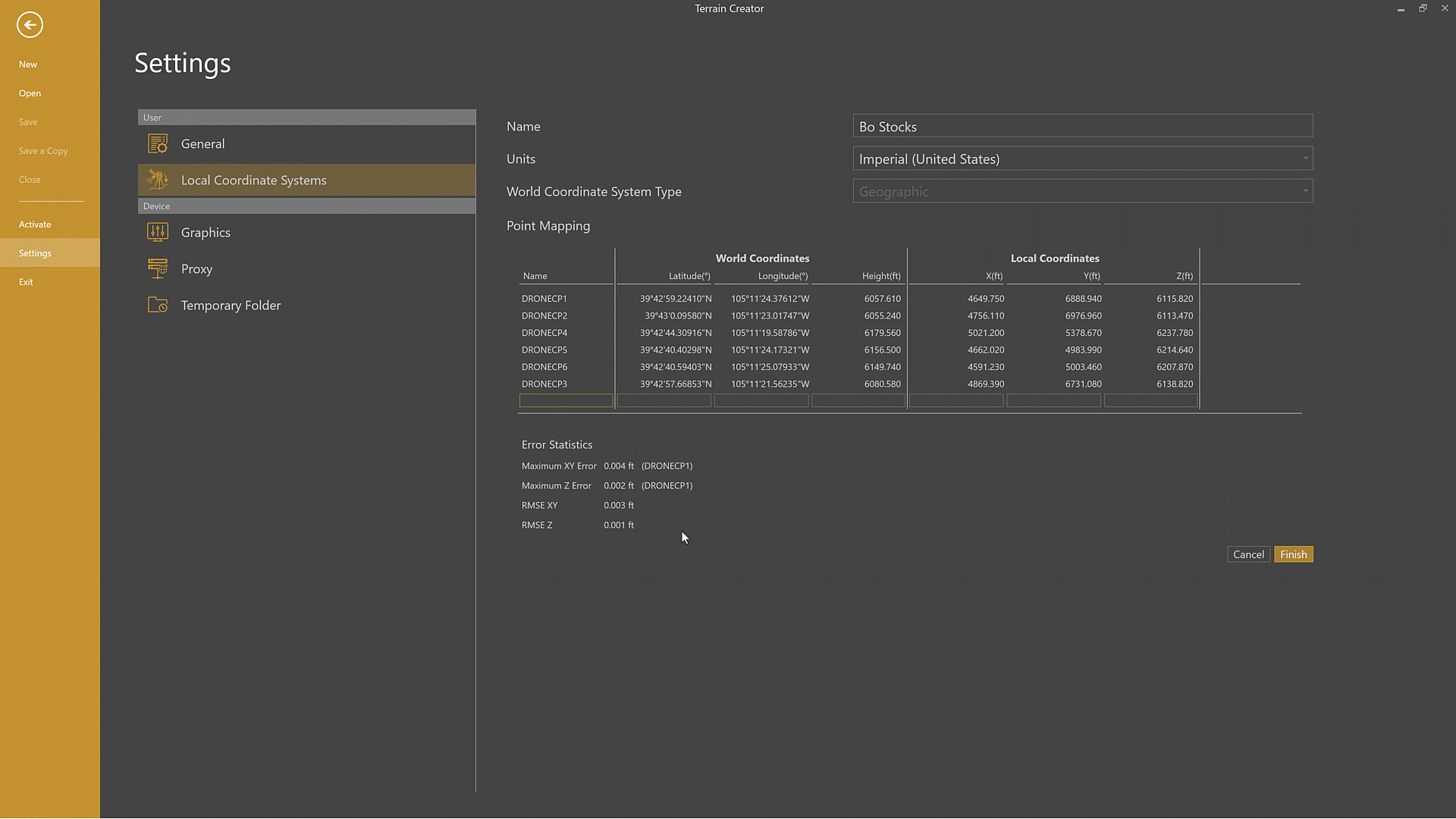Select Activate in the sidebar
Image resolution: width=1456 pixels, height=819 pixels.
tap(35, 224)
